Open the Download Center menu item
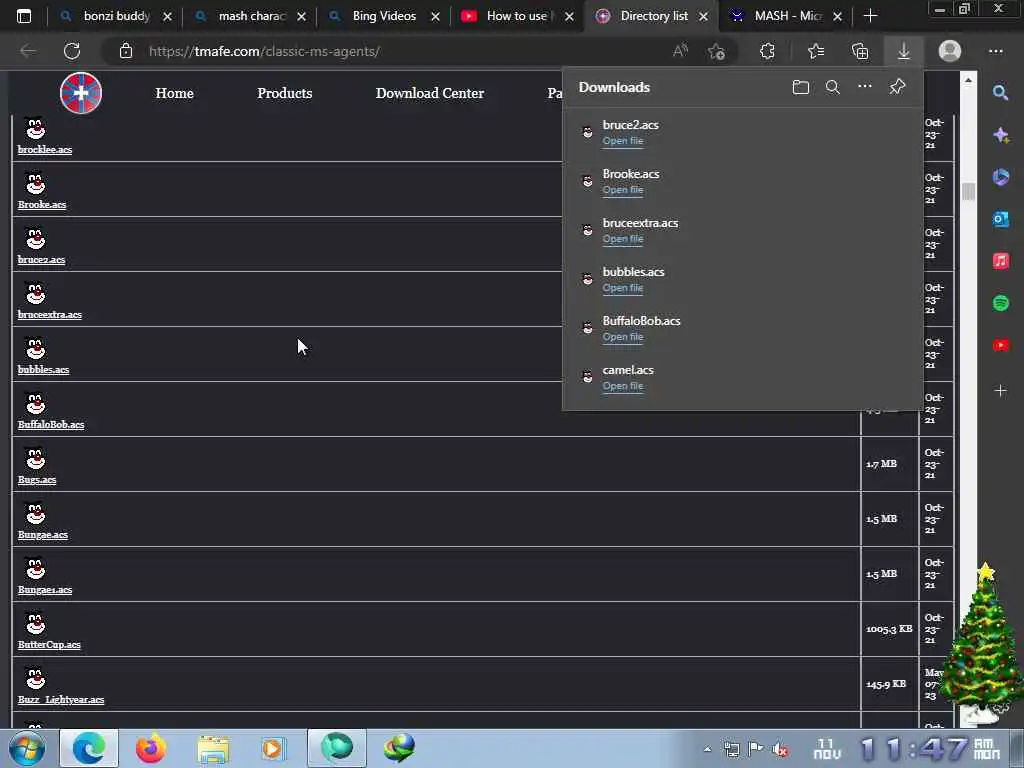The width and height of the screenshot is (1024, 768). 430,93
